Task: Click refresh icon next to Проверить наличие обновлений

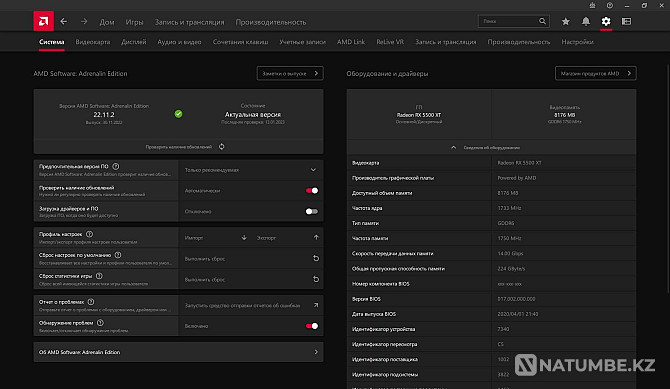Action: (x=221, y=147)
